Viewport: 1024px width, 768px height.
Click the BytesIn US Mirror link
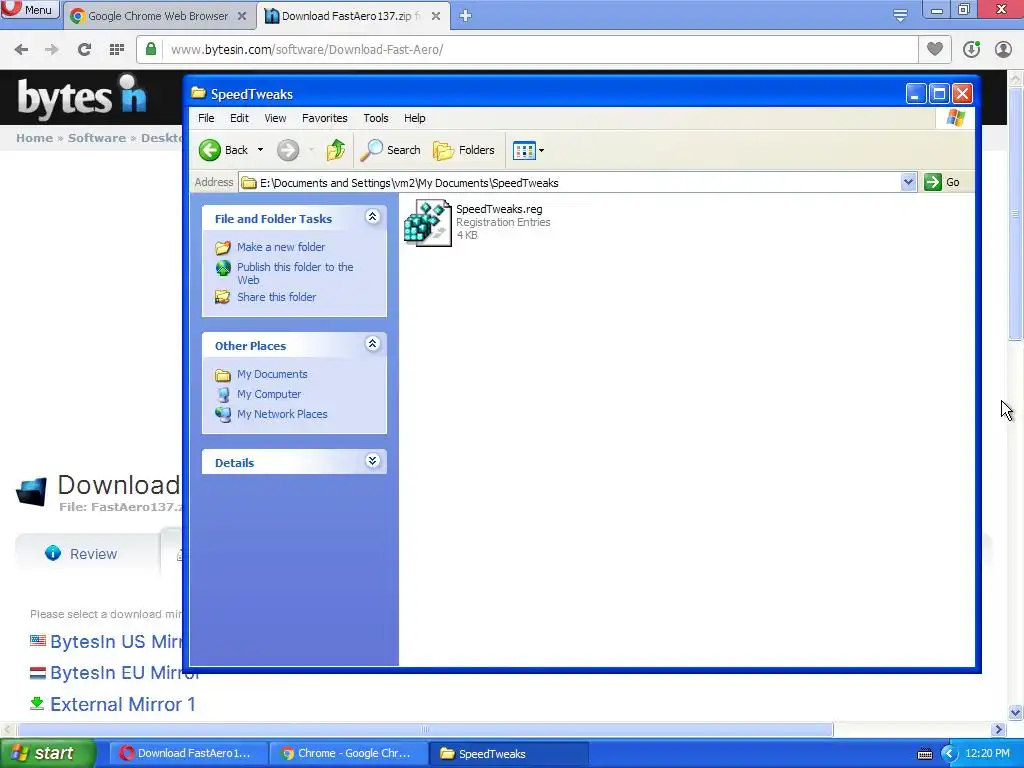116,641
